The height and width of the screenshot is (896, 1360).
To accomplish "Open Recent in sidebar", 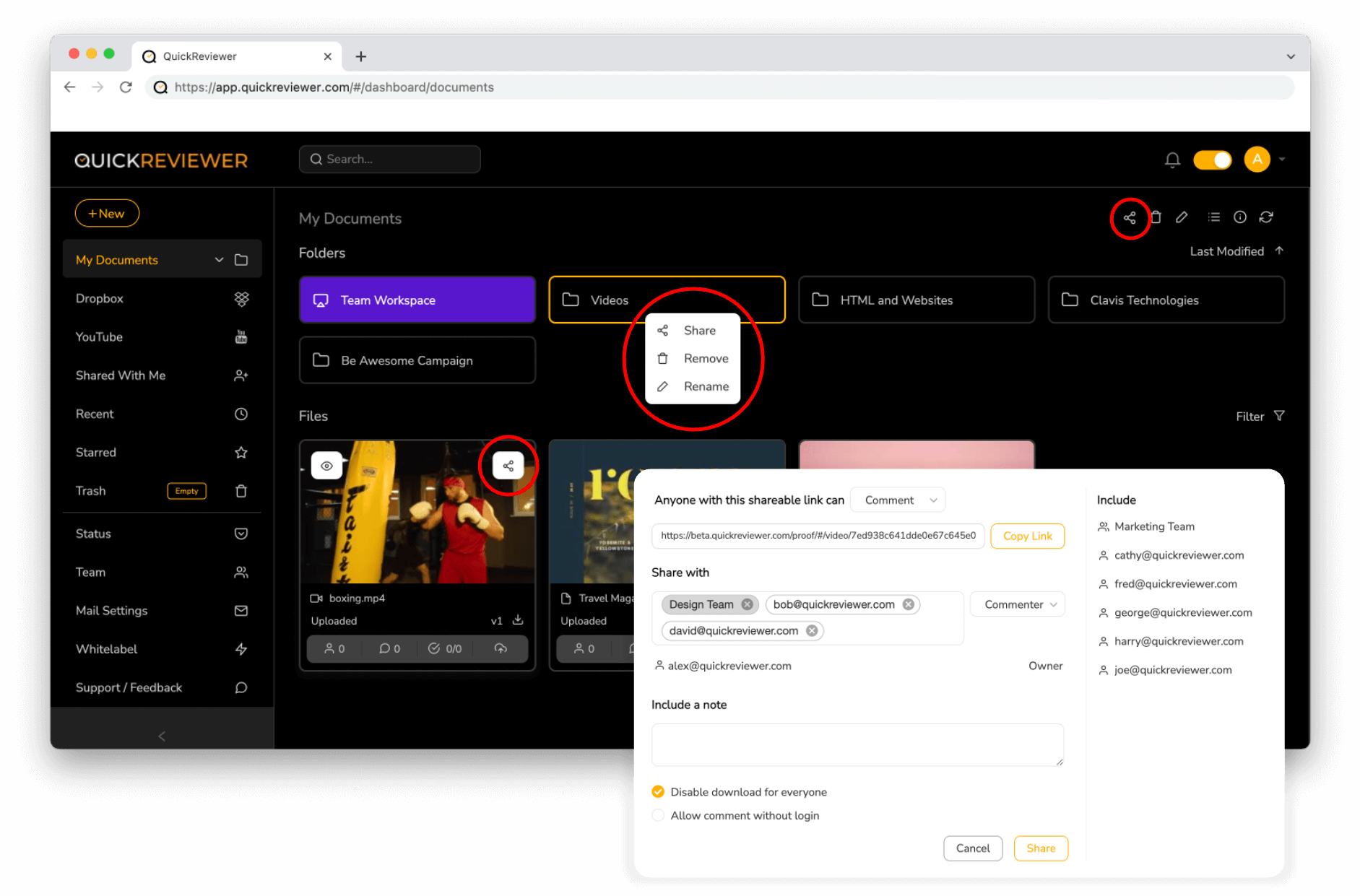I will tap(162, 414).
